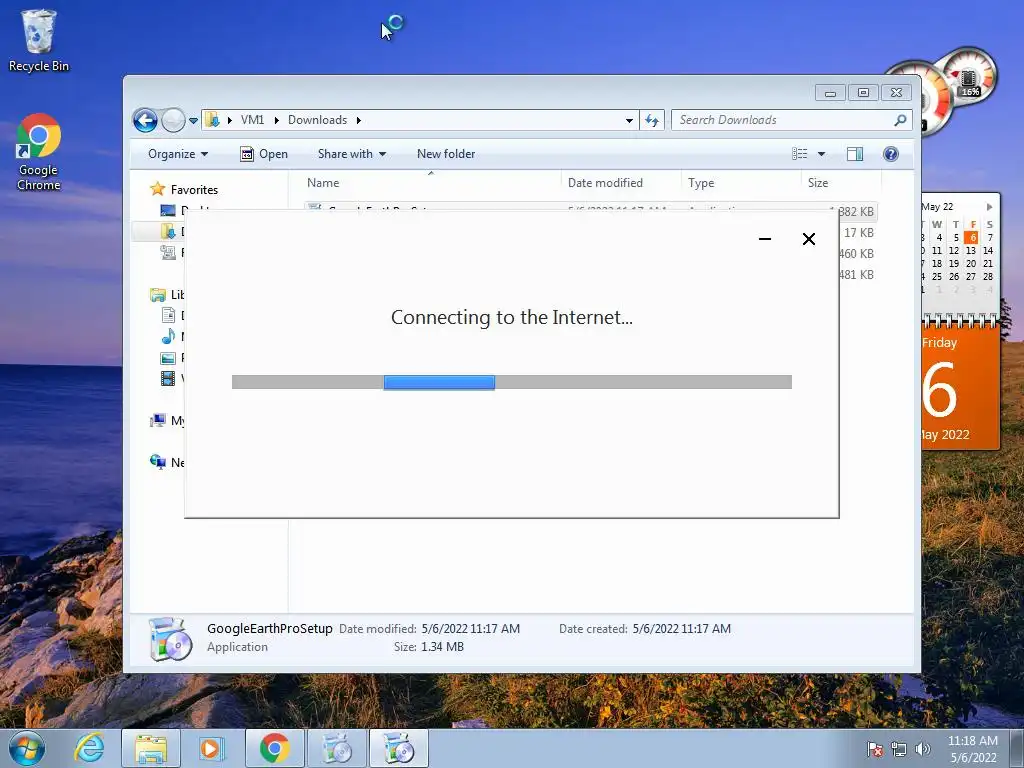1024x768 pixels.
Task: Click the Explorer help icon
Action: pos(891,154)
